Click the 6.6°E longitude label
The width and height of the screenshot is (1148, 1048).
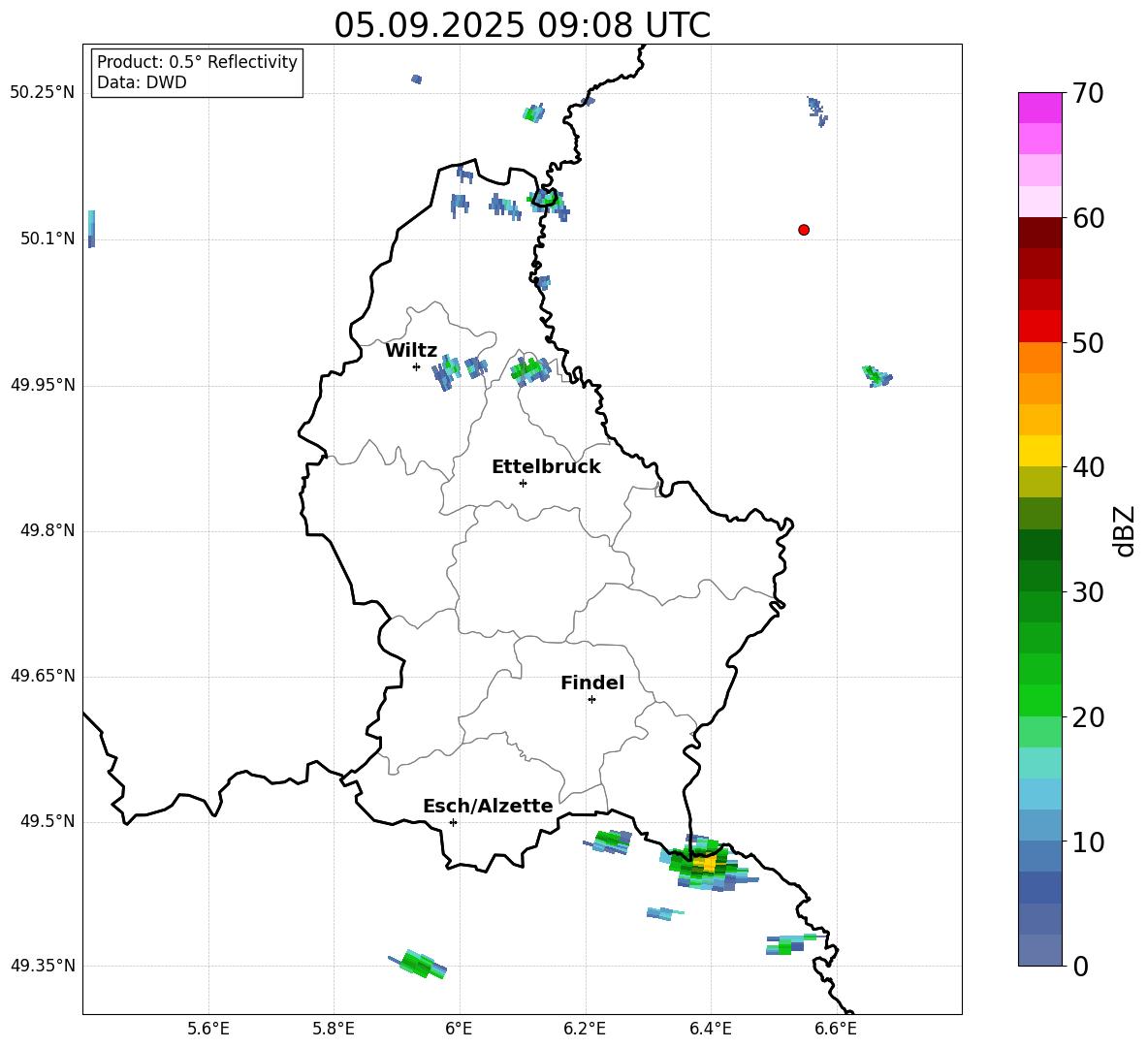836,1029
